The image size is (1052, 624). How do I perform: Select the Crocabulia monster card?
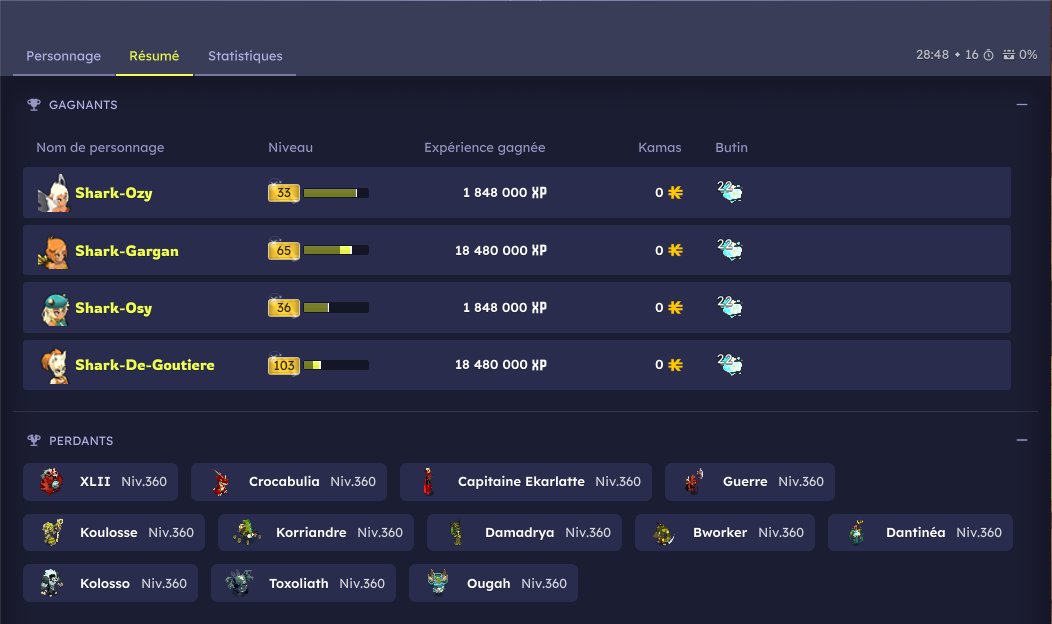pyautogui.click(x=289, y=482)
